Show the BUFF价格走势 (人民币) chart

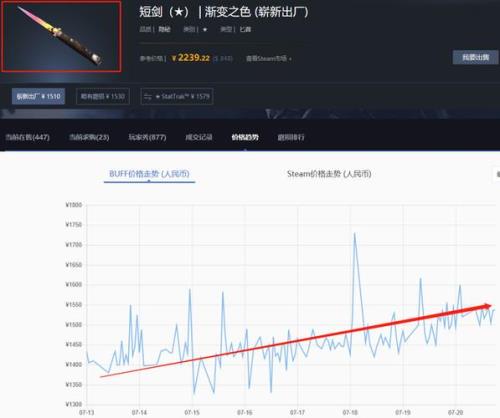click(x=149, y=174)
